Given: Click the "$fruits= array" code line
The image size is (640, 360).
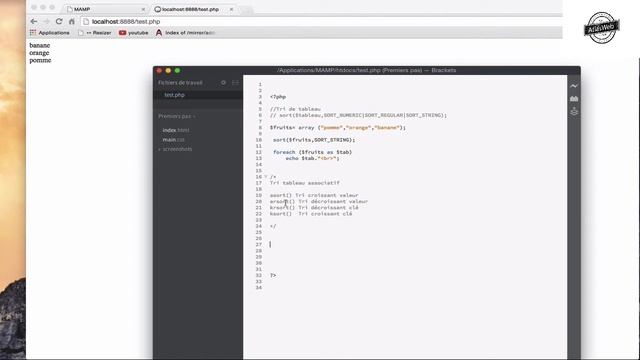Looking at the screenshot, I should point(338,127).
